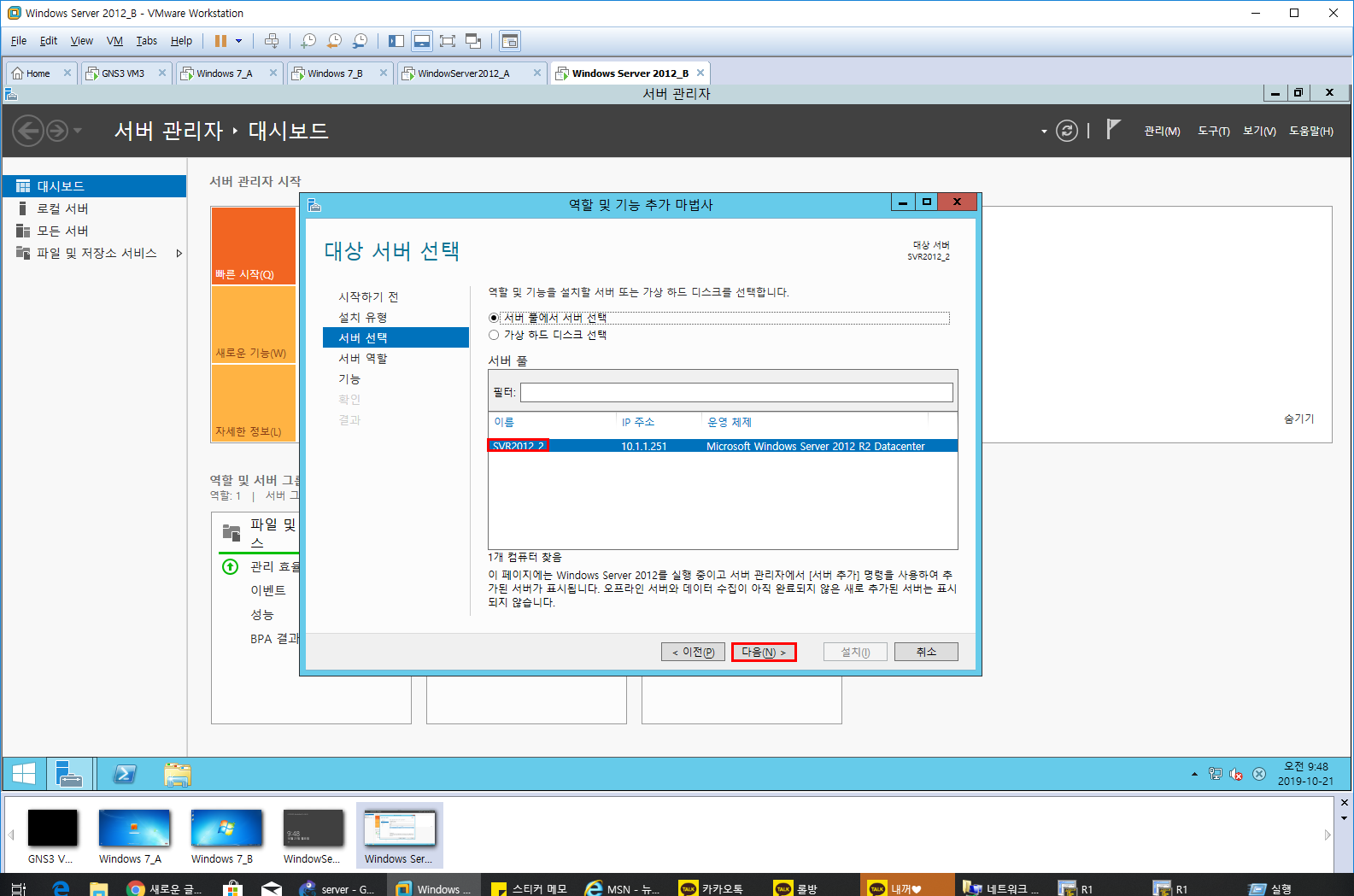Close the Windows 7_B tab
Screen dimensions: 1354x896
tap(384, 73)
